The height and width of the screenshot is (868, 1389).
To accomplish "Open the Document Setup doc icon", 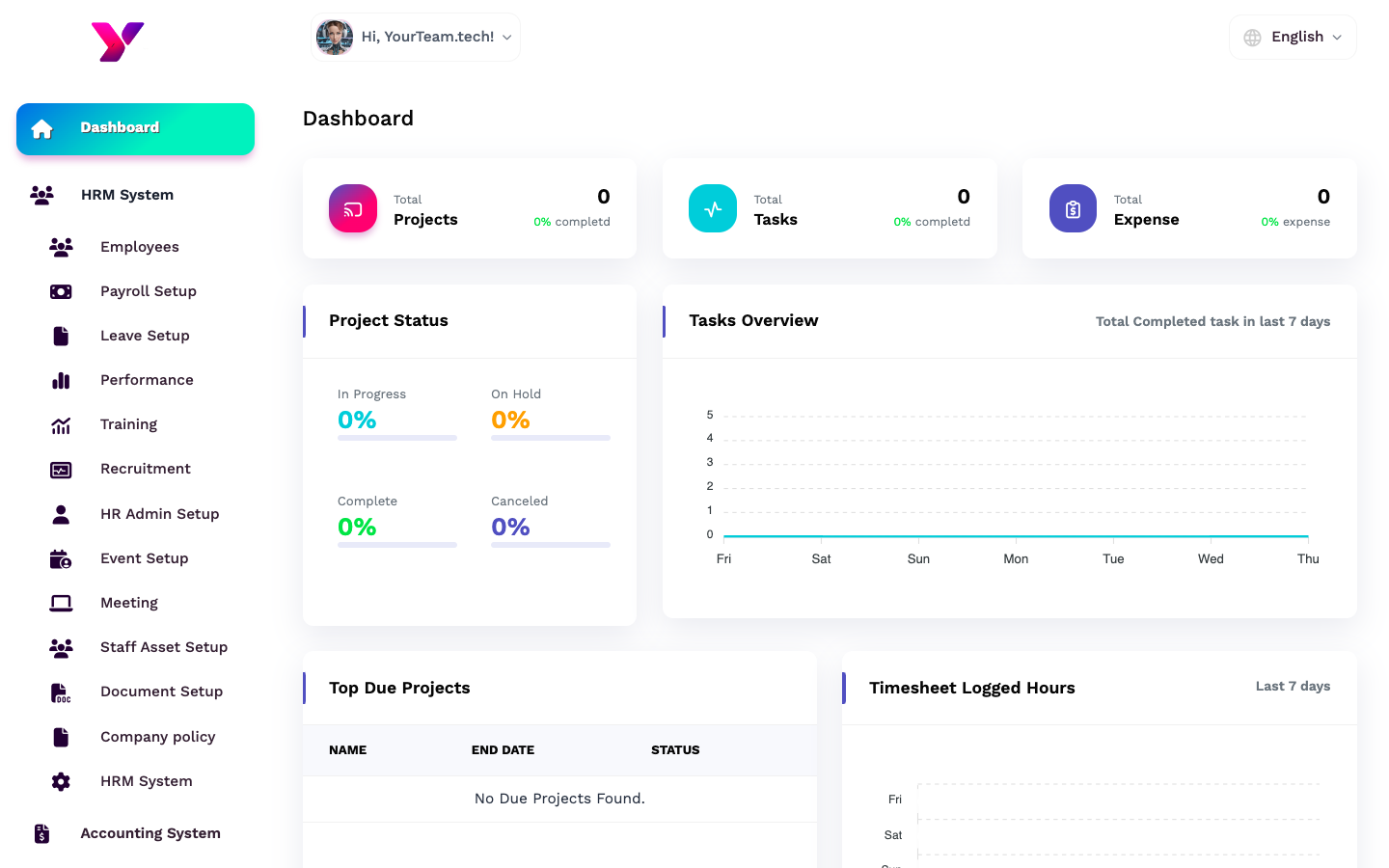I will pos(61,692).
